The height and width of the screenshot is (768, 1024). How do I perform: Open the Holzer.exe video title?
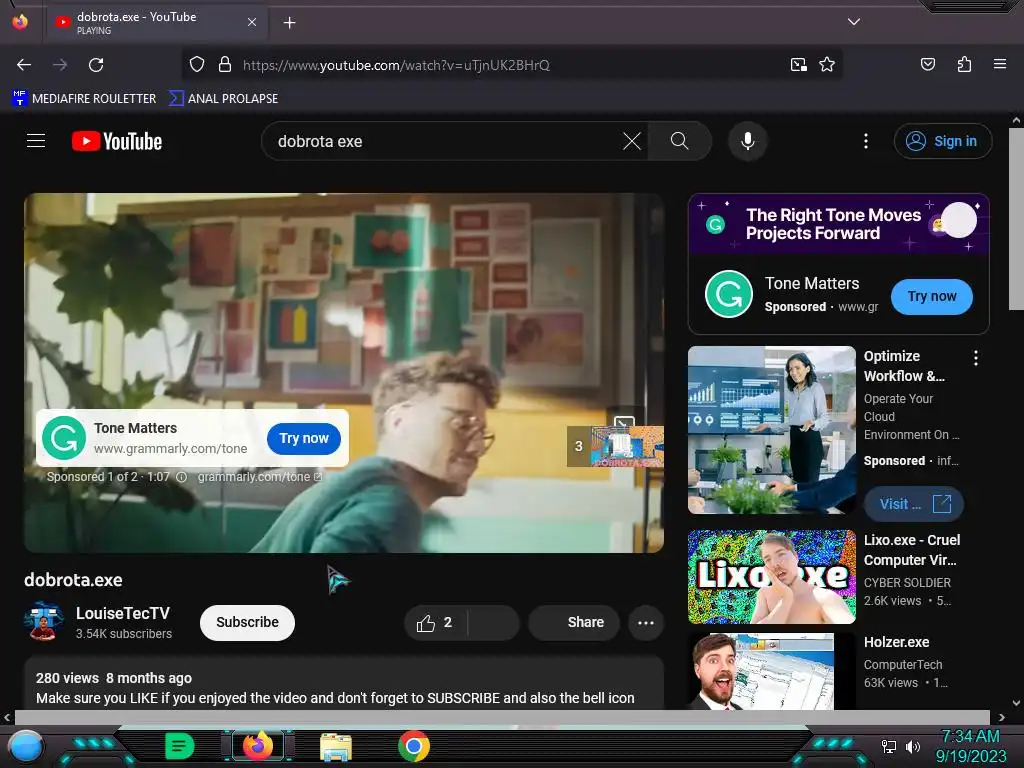click(x=896, y=642)
